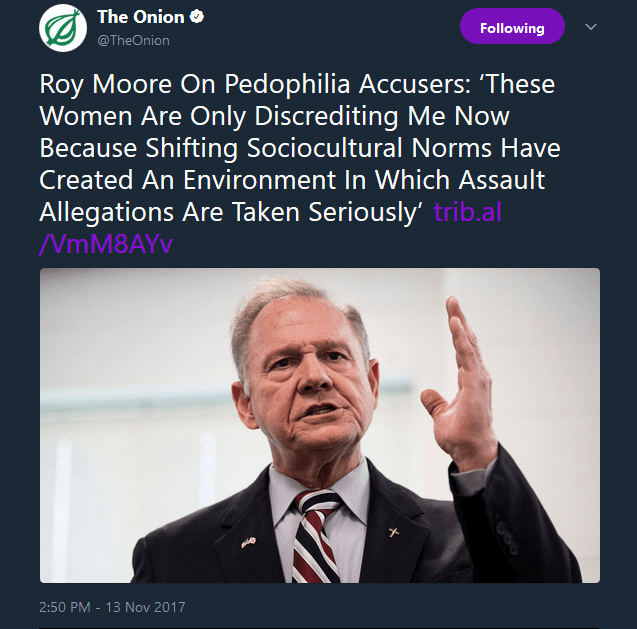The image size is (637, 629).
Task: Click the leaf logo inside the avatar
Action: coord(64,29)
